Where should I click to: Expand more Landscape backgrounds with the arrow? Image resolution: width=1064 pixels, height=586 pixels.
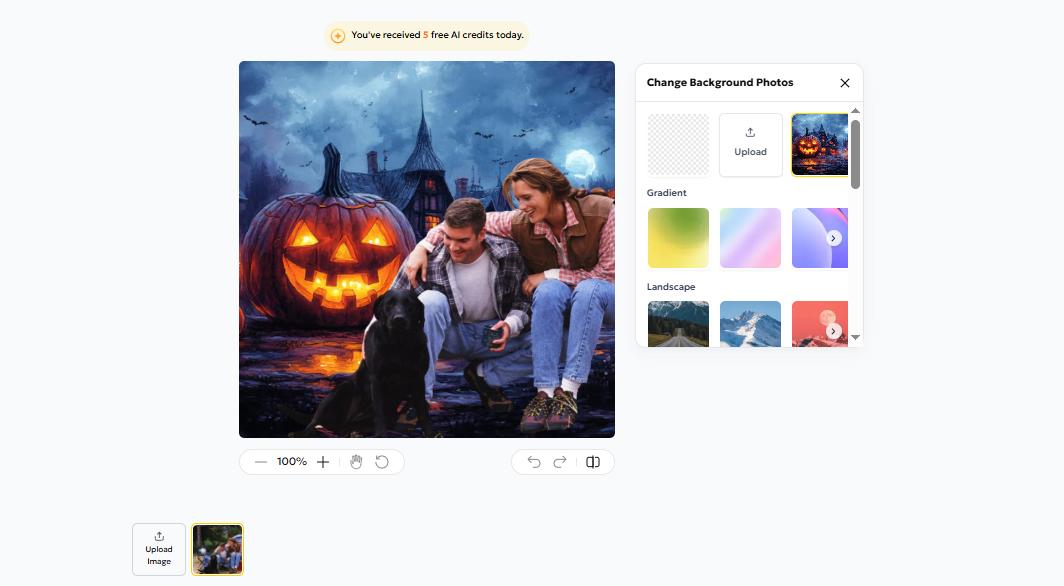[x=833, y=330]
